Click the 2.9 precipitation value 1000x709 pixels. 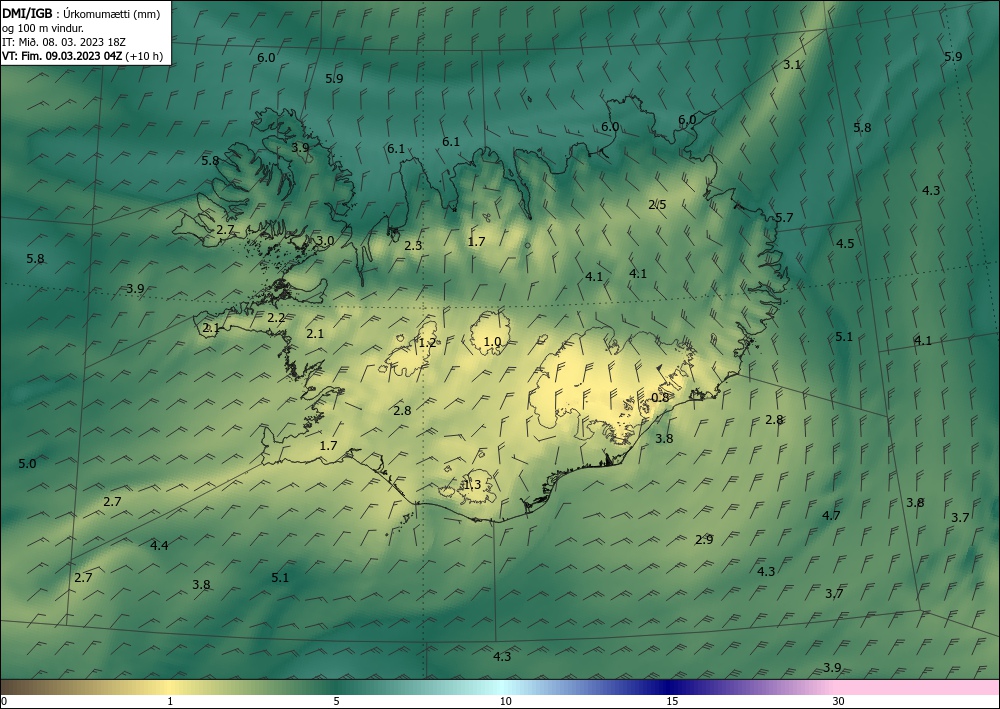pos(703,540)
